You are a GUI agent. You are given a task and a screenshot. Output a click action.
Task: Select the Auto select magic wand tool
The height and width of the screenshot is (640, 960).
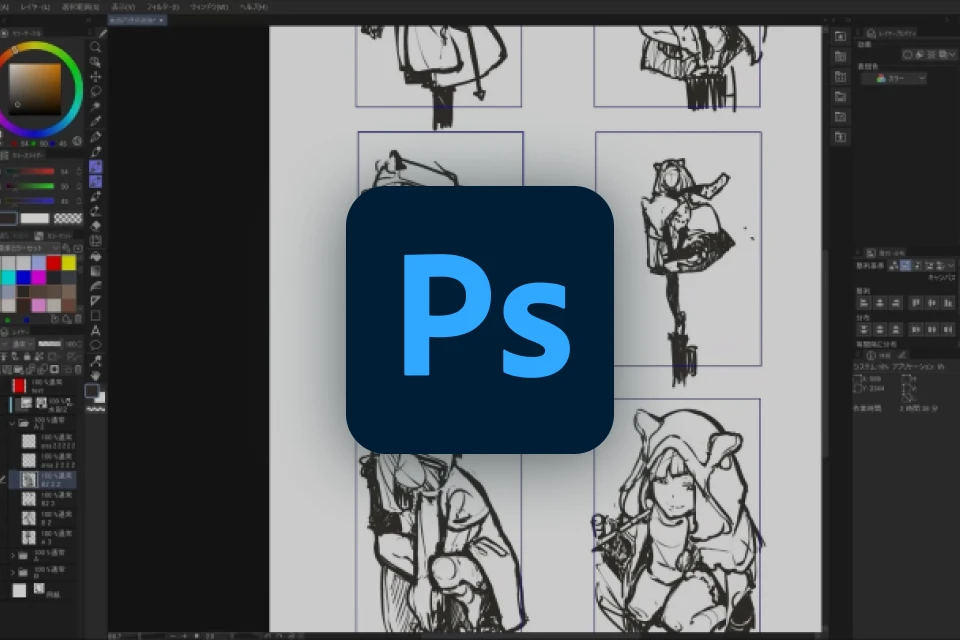point(96,107)
